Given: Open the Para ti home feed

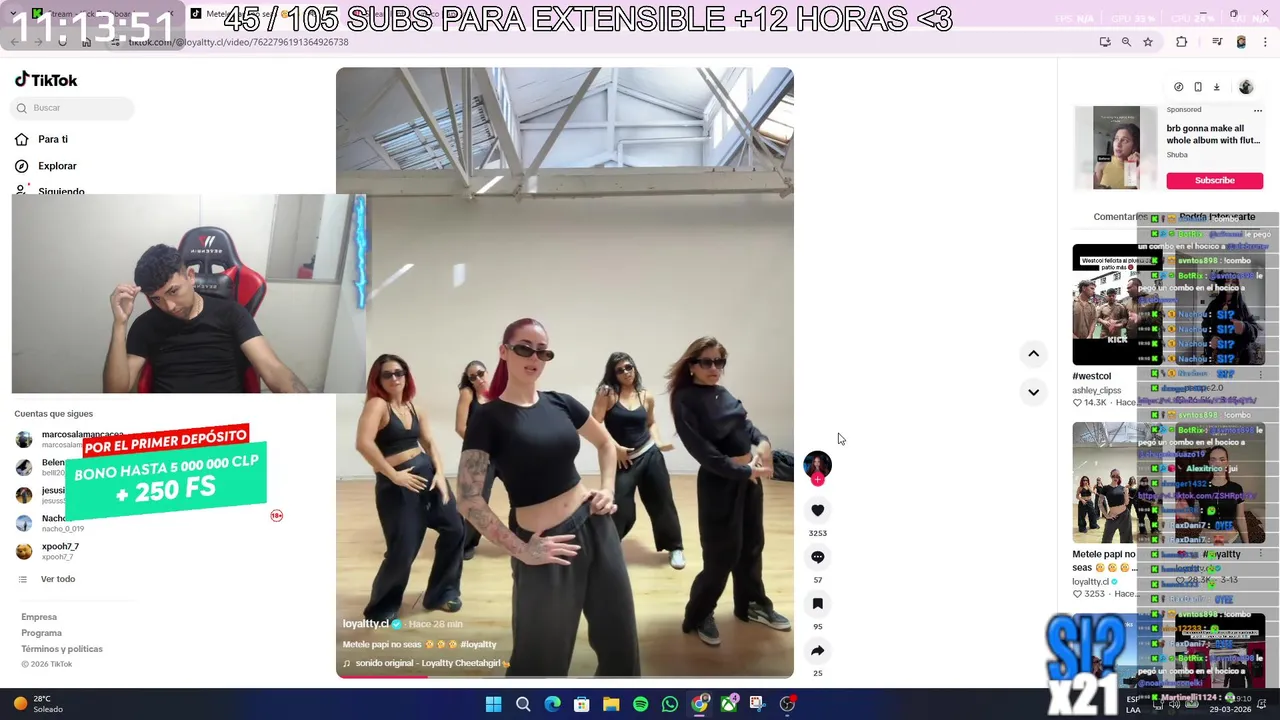Looking at the screenshot, I should [x=42, y=140].
